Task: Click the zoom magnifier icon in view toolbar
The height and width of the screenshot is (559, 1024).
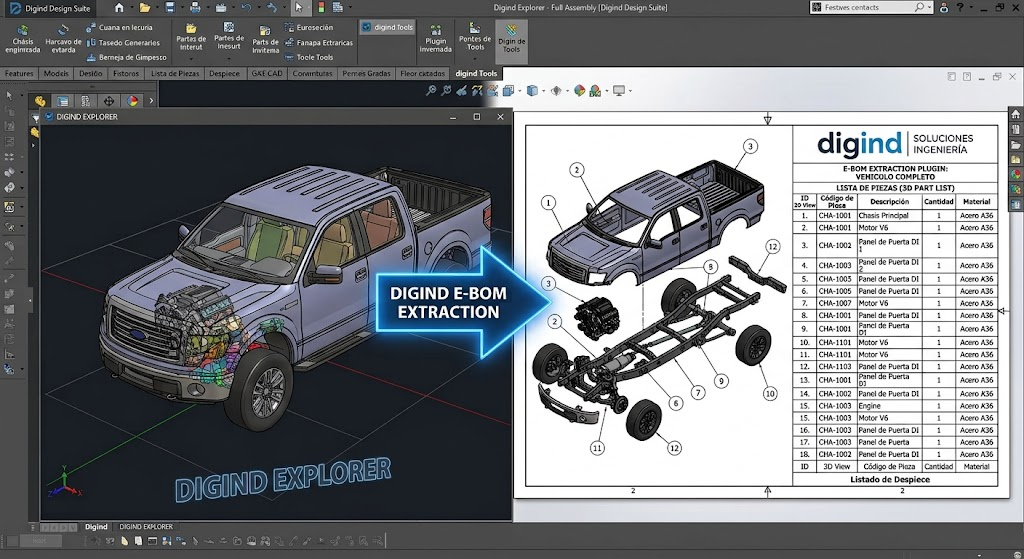Action: pos(431,91)
